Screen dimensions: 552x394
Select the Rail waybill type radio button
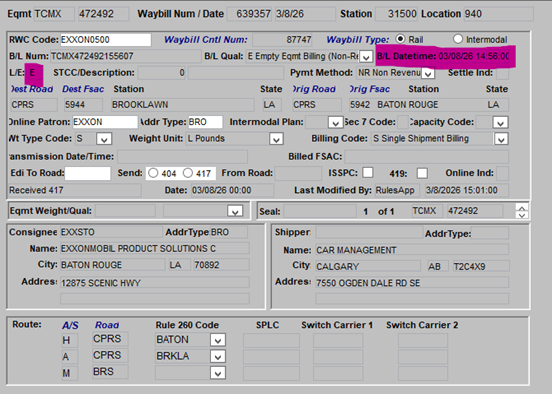[400, 39]
